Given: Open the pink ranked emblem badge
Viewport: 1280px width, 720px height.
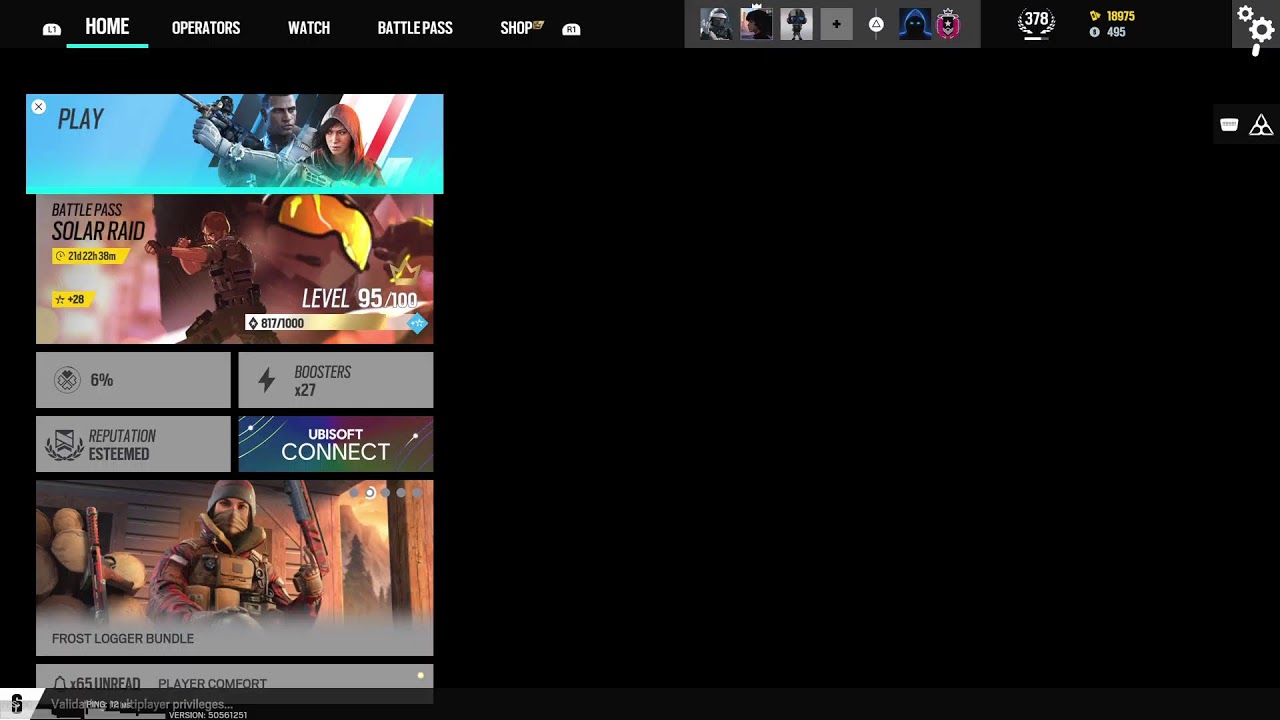Looking at the screenshot, I should 948,24.
